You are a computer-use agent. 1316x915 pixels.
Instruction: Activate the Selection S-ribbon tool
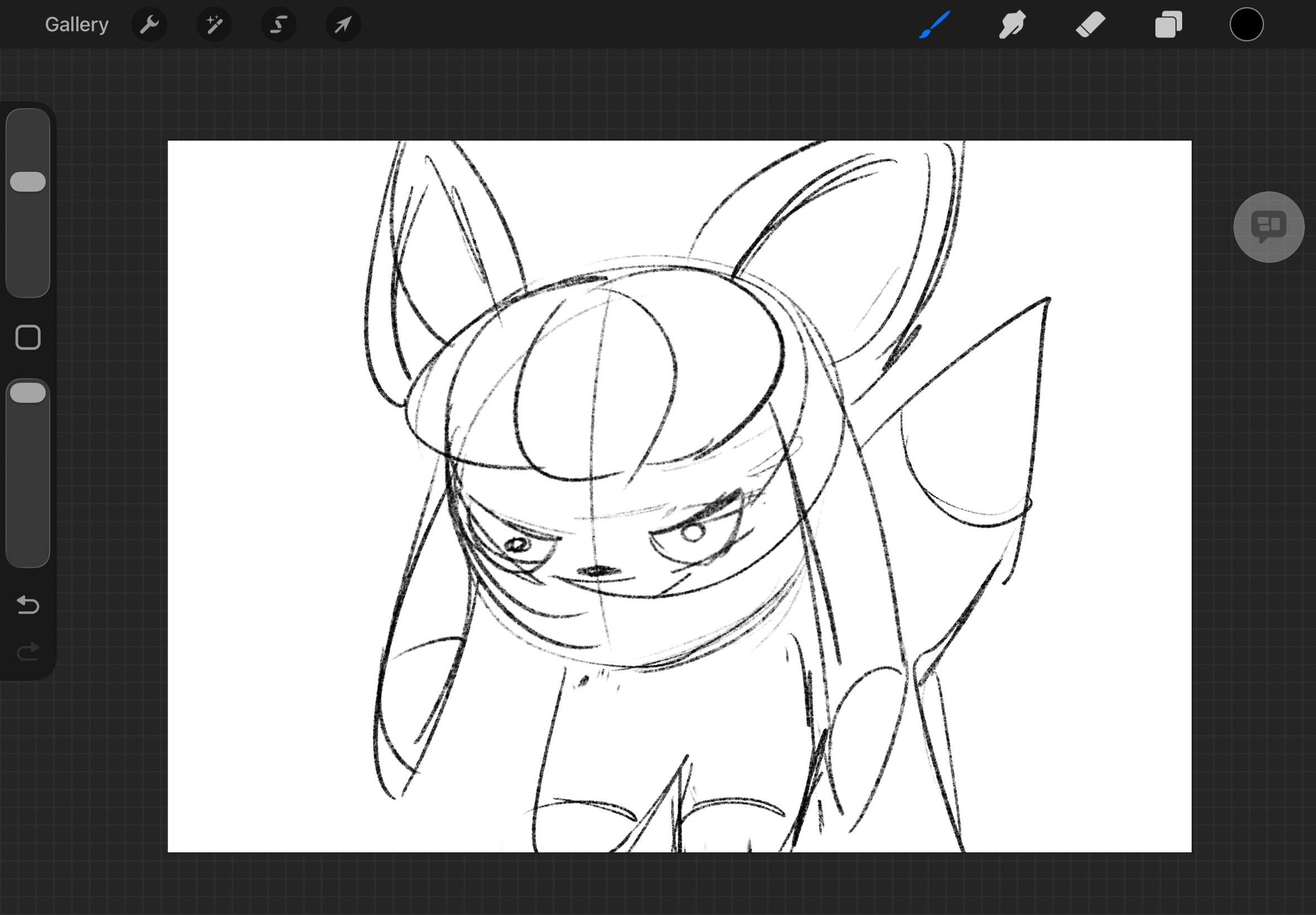pyautogui.click(x=278, y=25)
